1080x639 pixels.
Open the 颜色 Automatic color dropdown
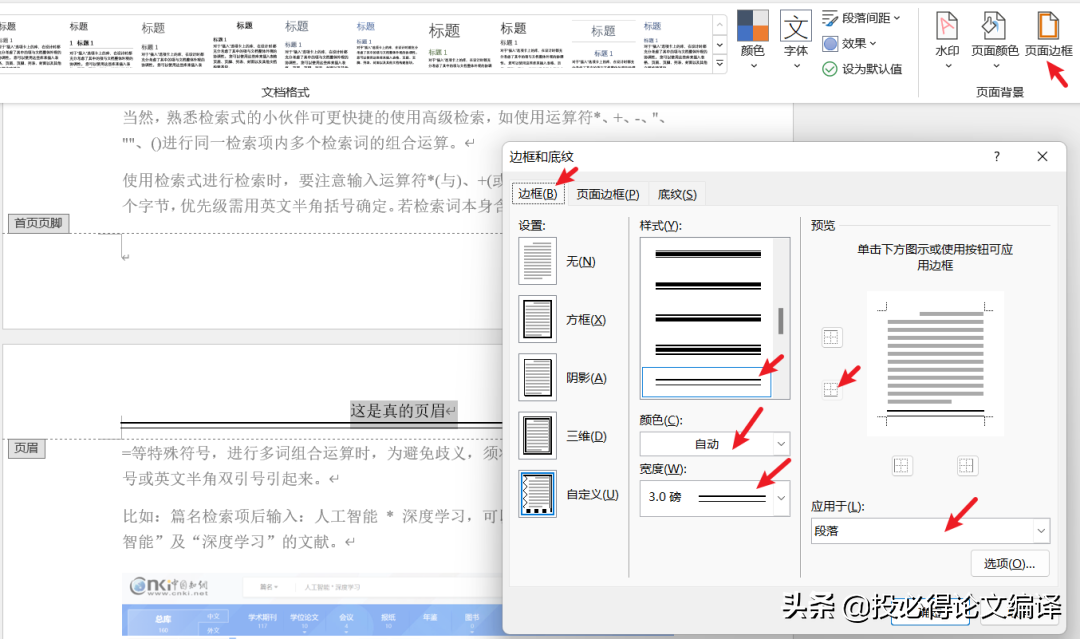pyautogui.click(x=781, y=443)
